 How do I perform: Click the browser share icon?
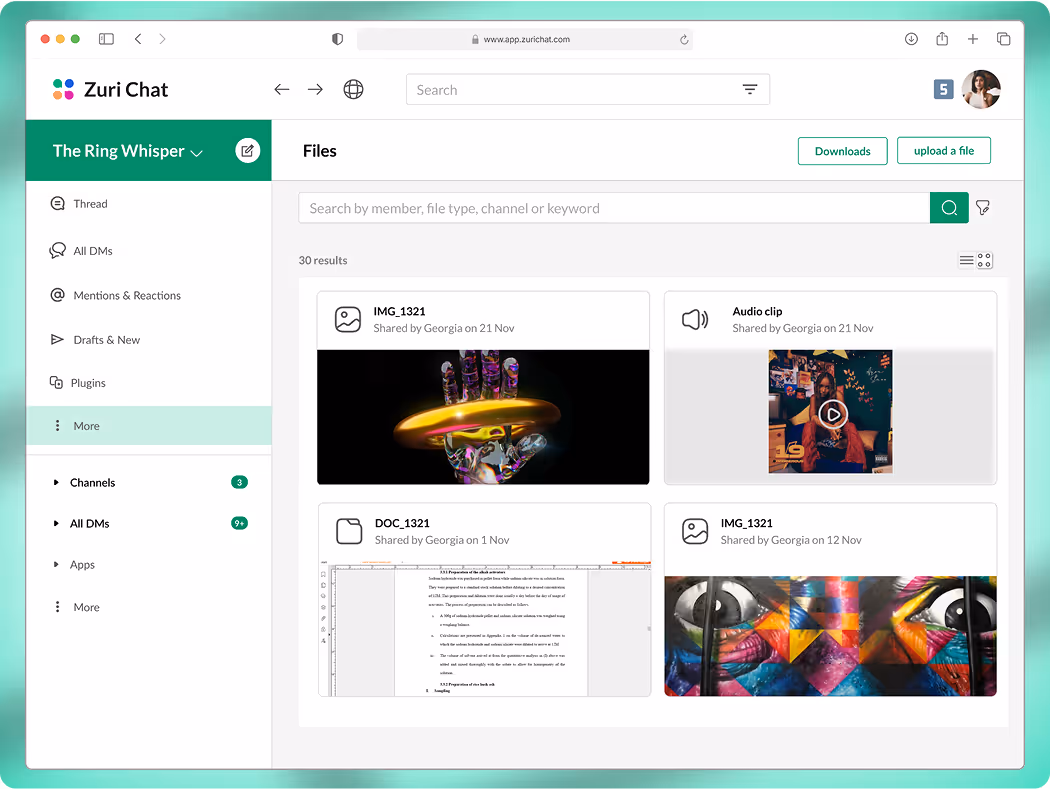coord(942,39)
